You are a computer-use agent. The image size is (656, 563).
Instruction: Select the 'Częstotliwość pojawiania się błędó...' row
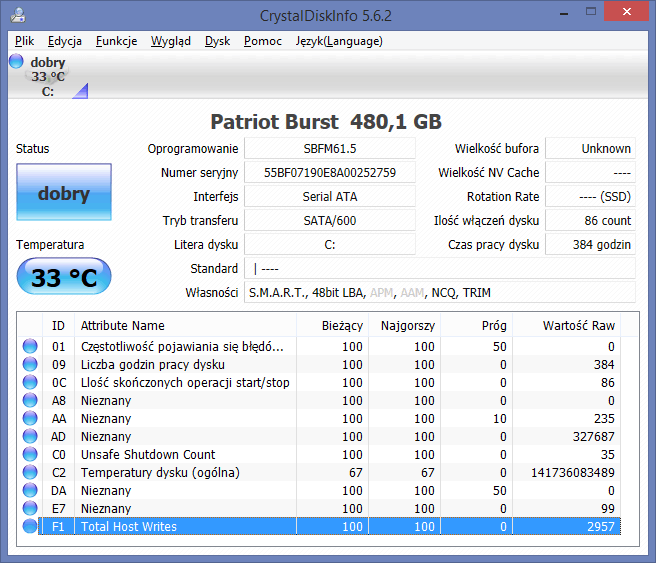[x=320, y=346]
